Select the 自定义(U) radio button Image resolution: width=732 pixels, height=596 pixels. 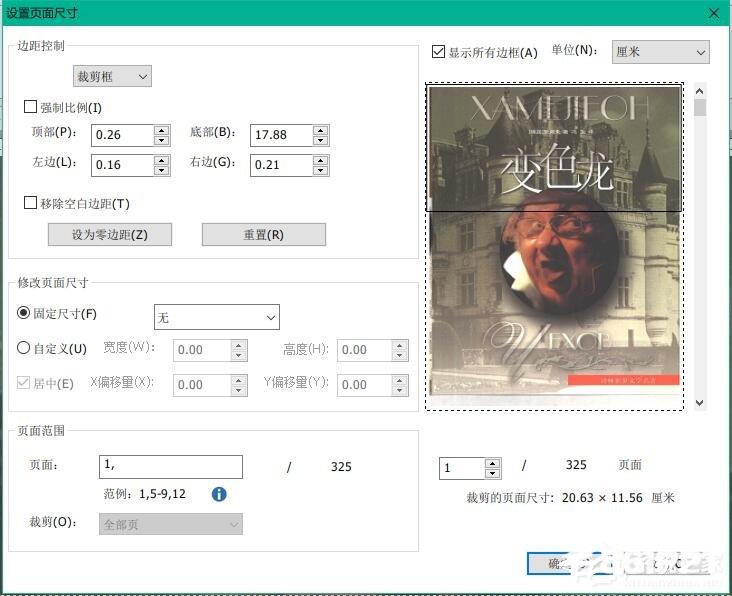tap(23, 348)
